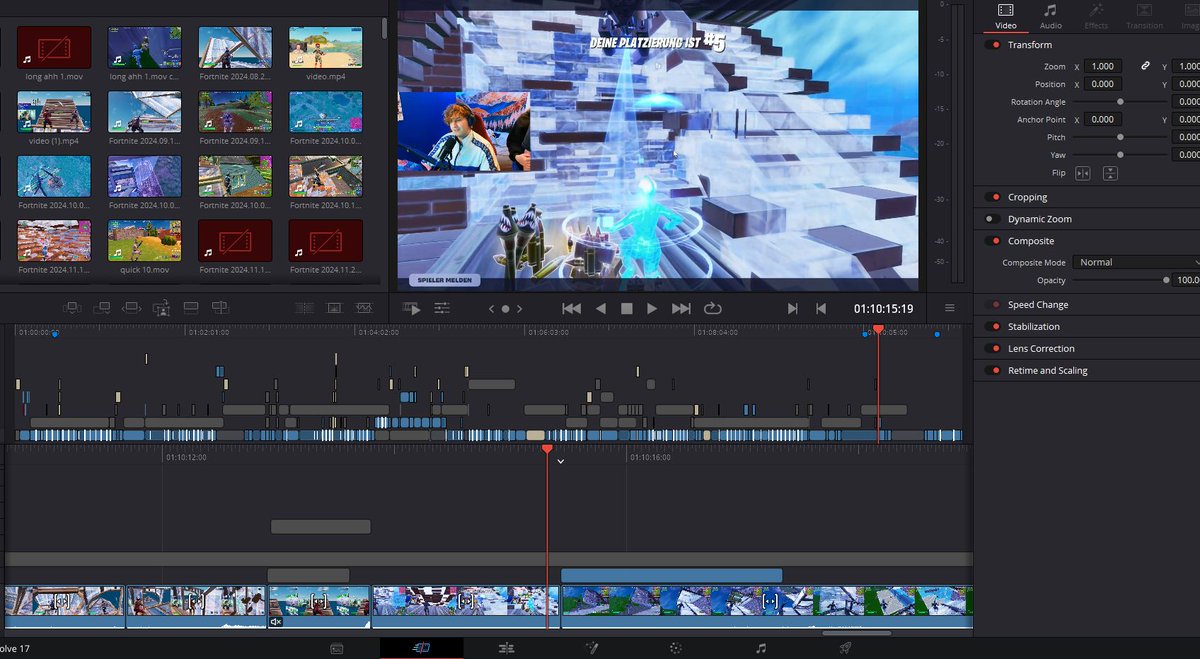The width and height of the screenshot is (1200, 659).
Task: Expand the Speed Change section
Action: (x=1038, y=305)
